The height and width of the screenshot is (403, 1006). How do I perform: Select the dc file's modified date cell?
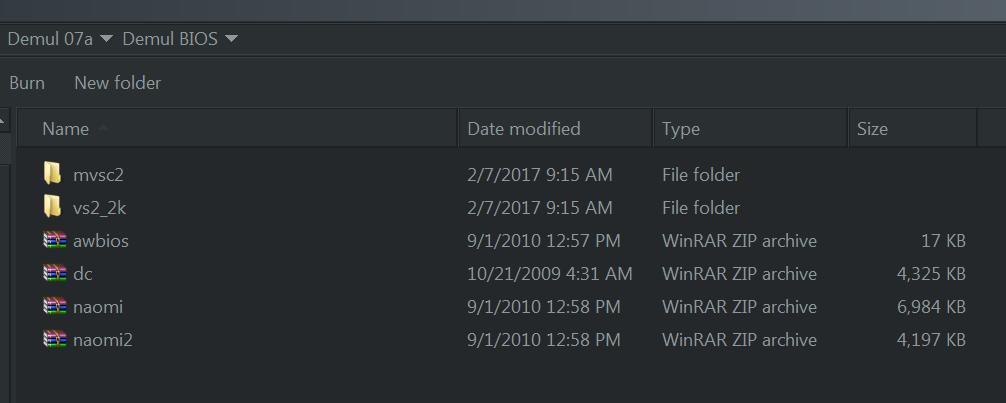[550, 274]
